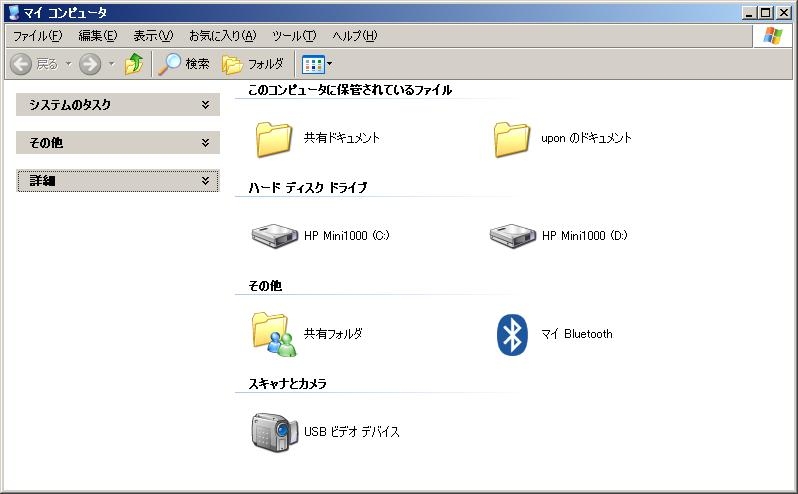The image size is (798, 494).
Task: Click the その他 sidebar header text
Action: point(46,143)
